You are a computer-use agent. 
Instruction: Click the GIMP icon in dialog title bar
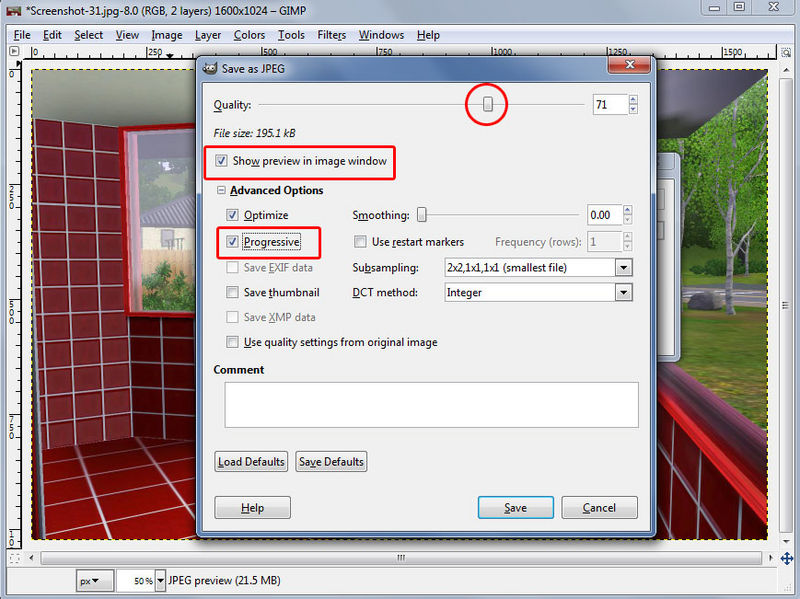point(209,68)
